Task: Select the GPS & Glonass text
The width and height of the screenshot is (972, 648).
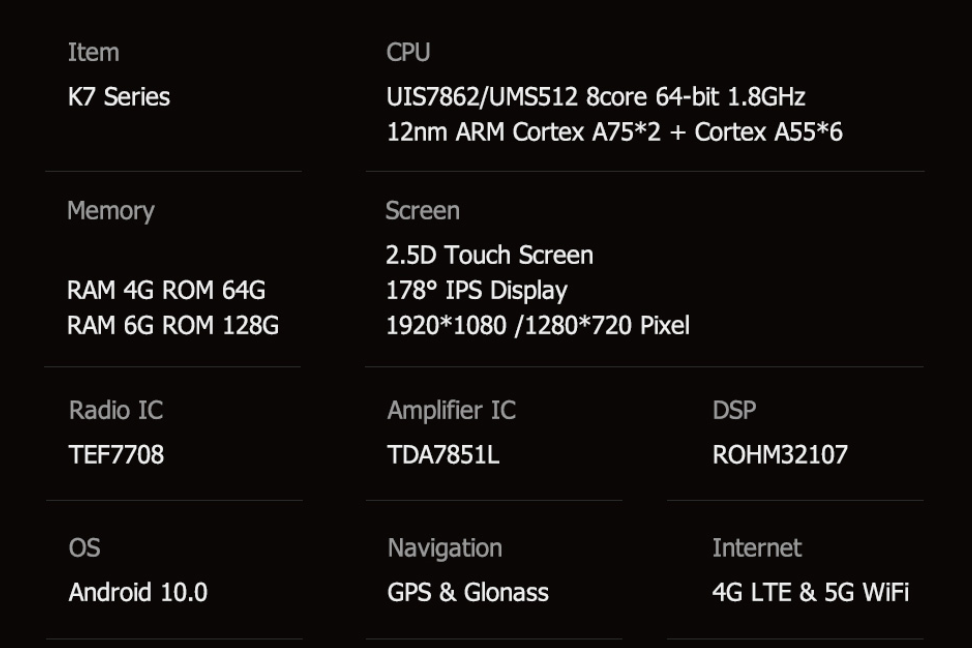Action: pos(467,592)
